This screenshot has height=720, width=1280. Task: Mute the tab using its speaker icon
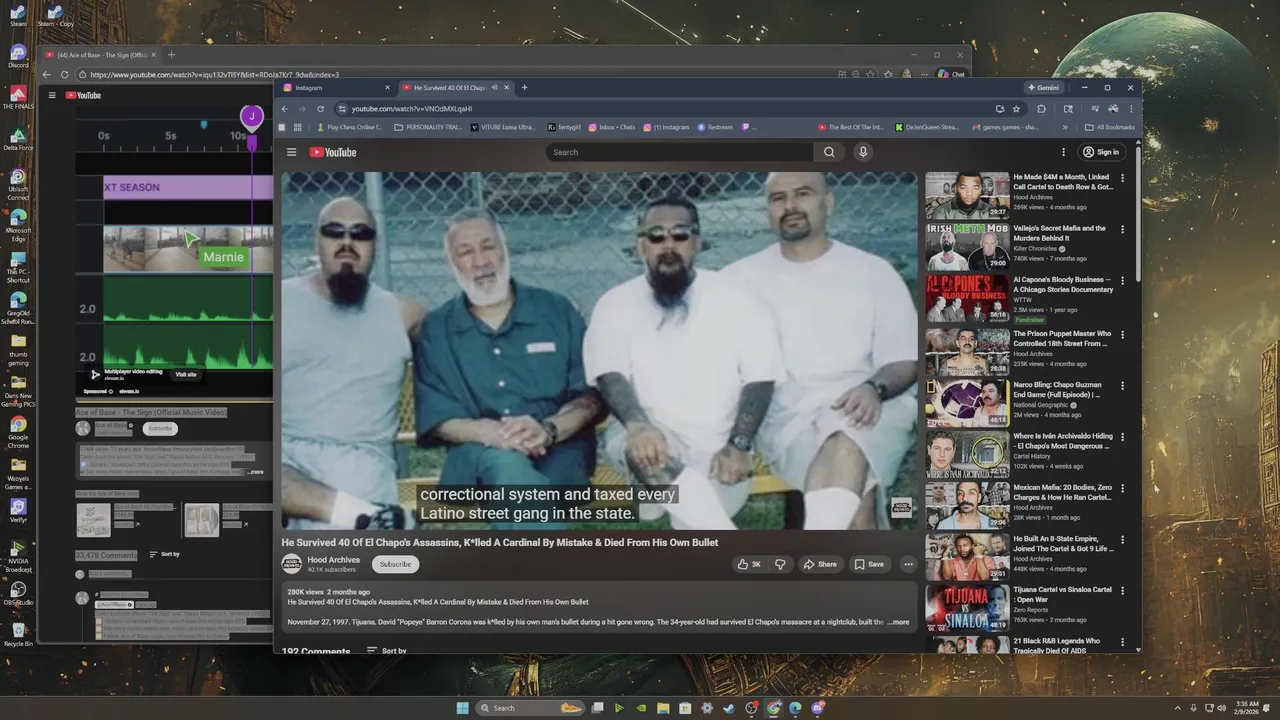(x=495, y=88)
